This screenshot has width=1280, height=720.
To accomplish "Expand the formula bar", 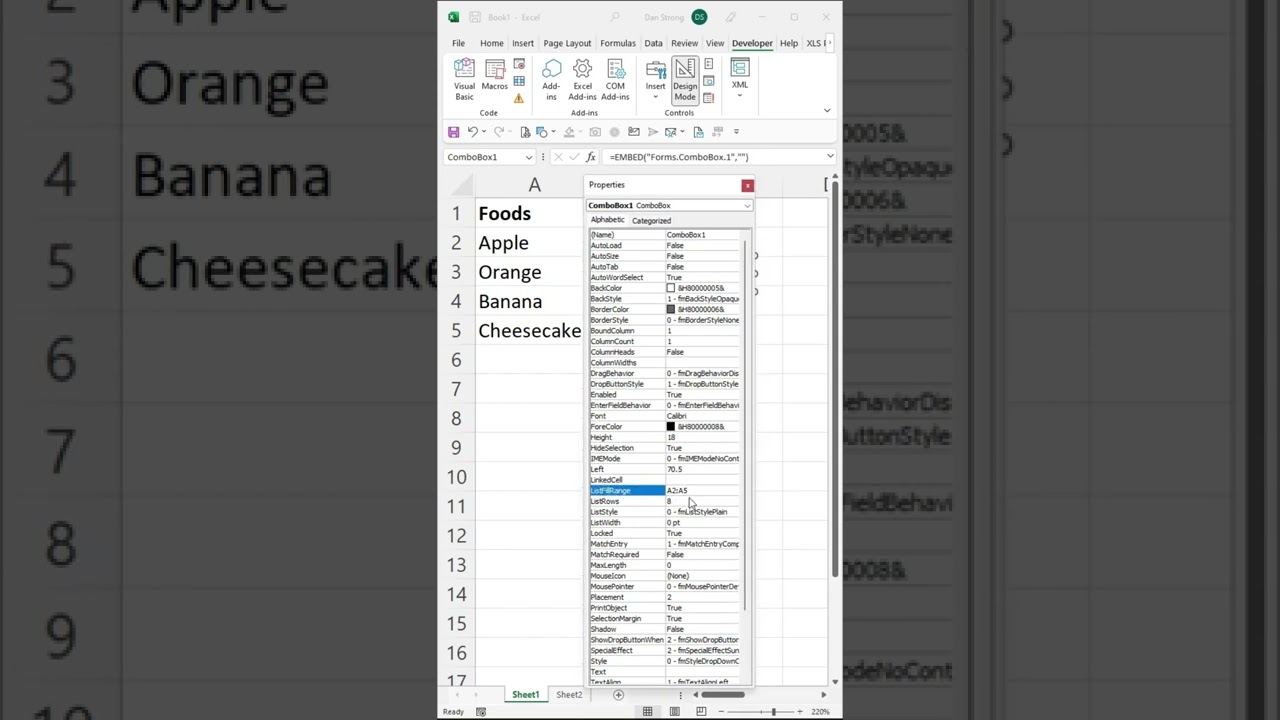I will point(830,157).
